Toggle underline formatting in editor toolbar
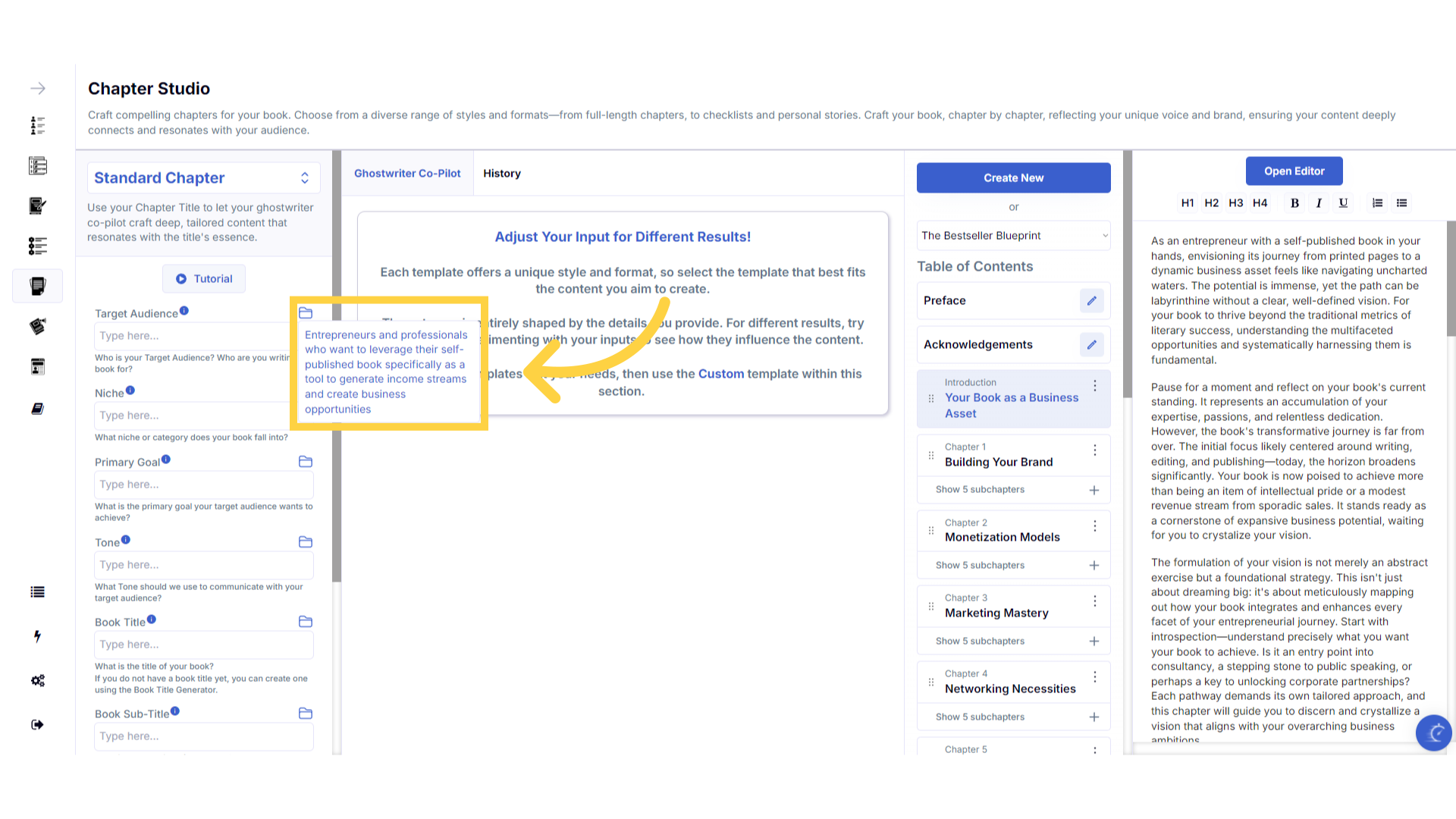Image resolution: width=1456 pixels, height=819 pixels. tap(1343, 202)
